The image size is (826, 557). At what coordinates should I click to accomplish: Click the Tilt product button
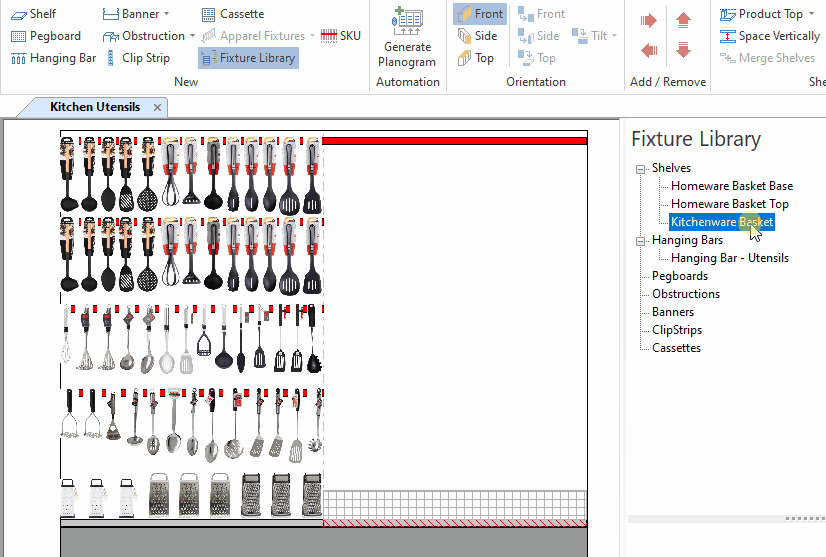(x=589, y=36)
